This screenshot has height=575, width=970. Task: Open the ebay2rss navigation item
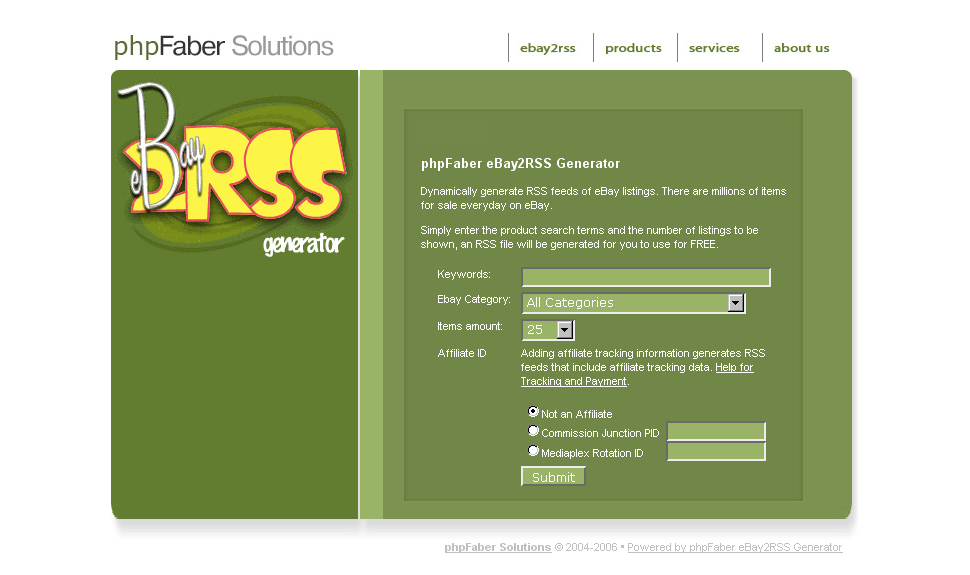[547, 48]
